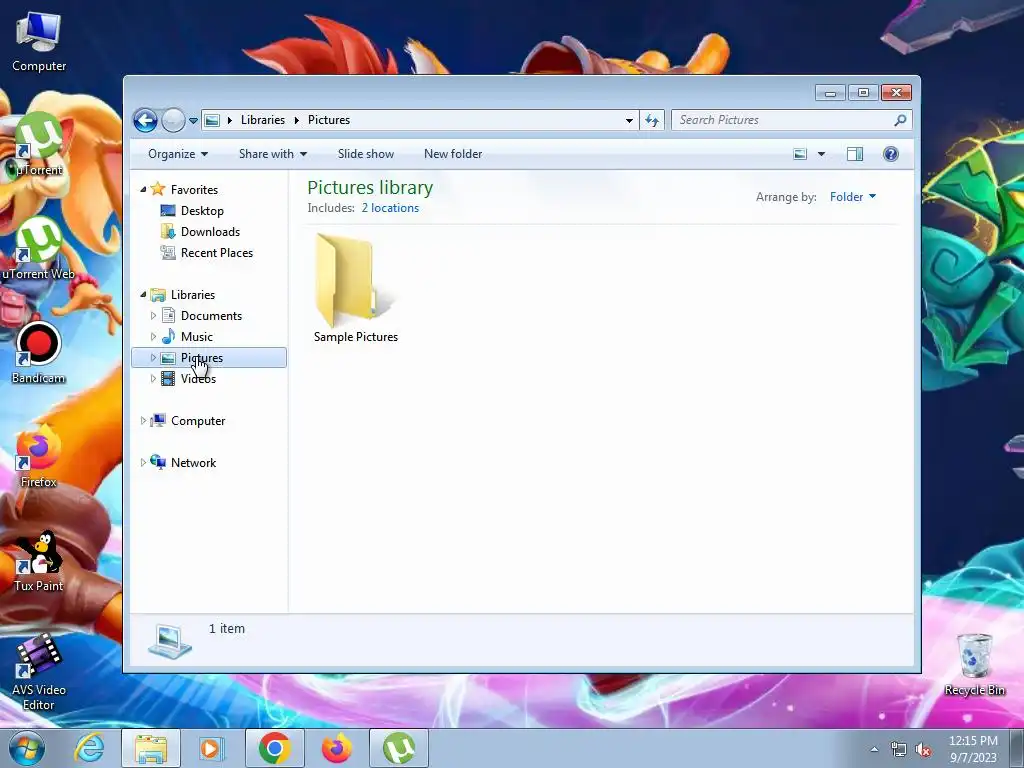Open the address bar history dropdown
The width and height of the screenshot is (1024, 768).
[x=629, y=120]
